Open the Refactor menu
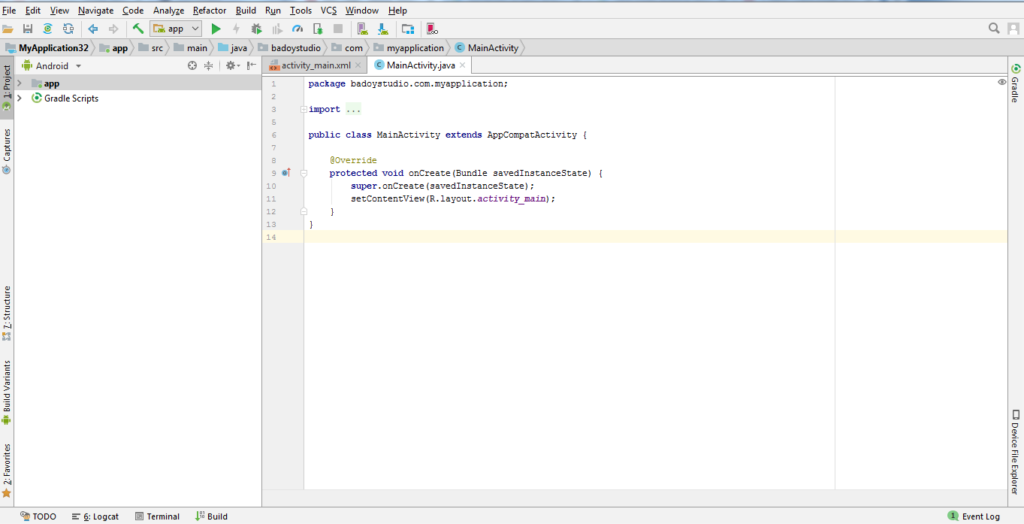 click(209, 10)
